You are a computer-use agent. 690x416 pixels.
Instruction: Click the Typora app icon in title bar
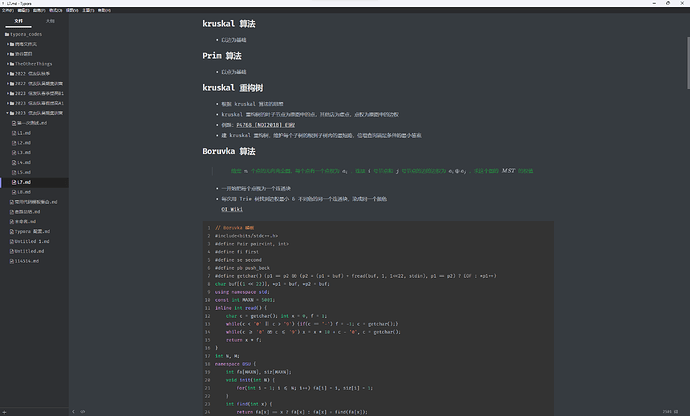[x=3, y=3]
